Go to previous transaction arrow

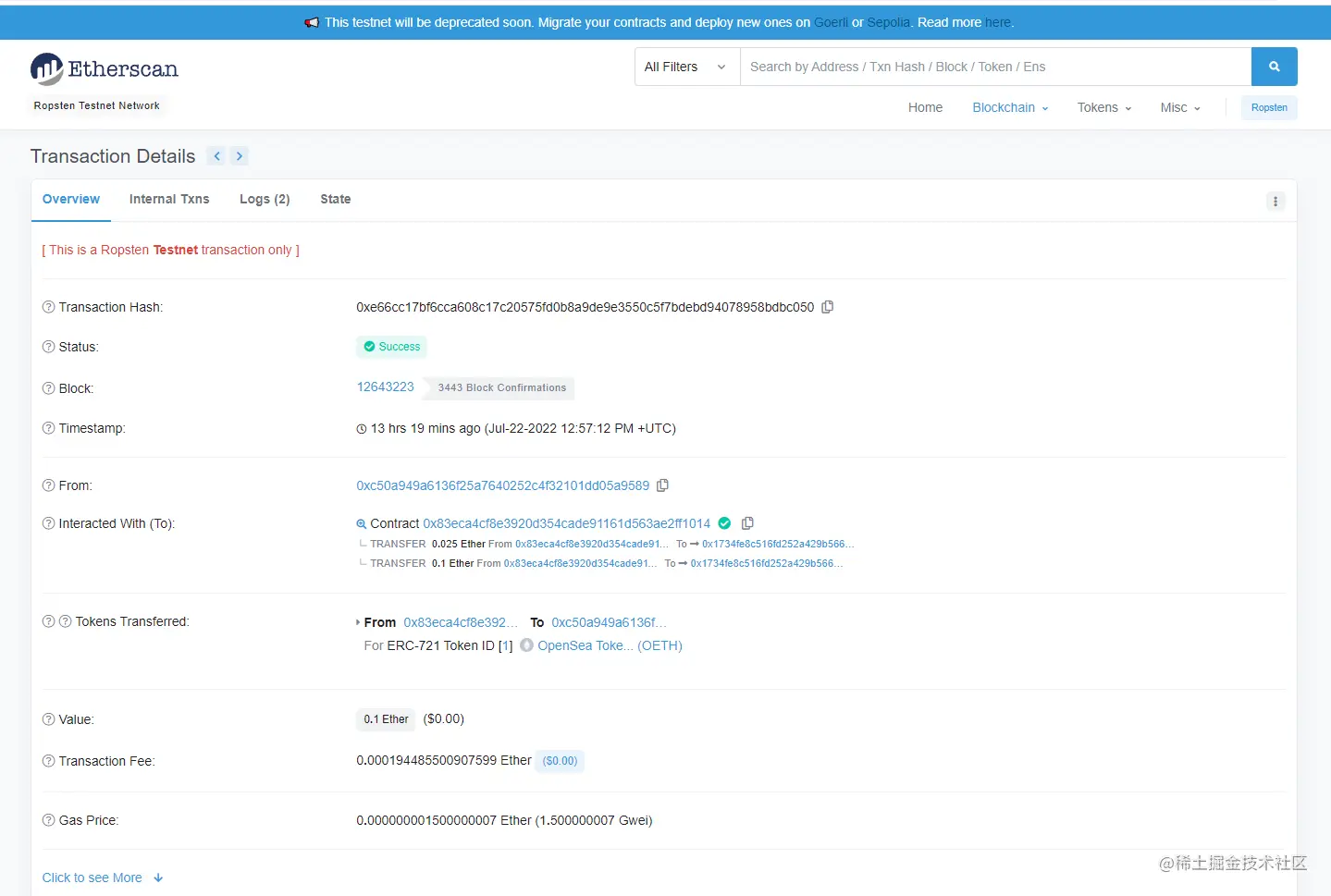[216, 156]
